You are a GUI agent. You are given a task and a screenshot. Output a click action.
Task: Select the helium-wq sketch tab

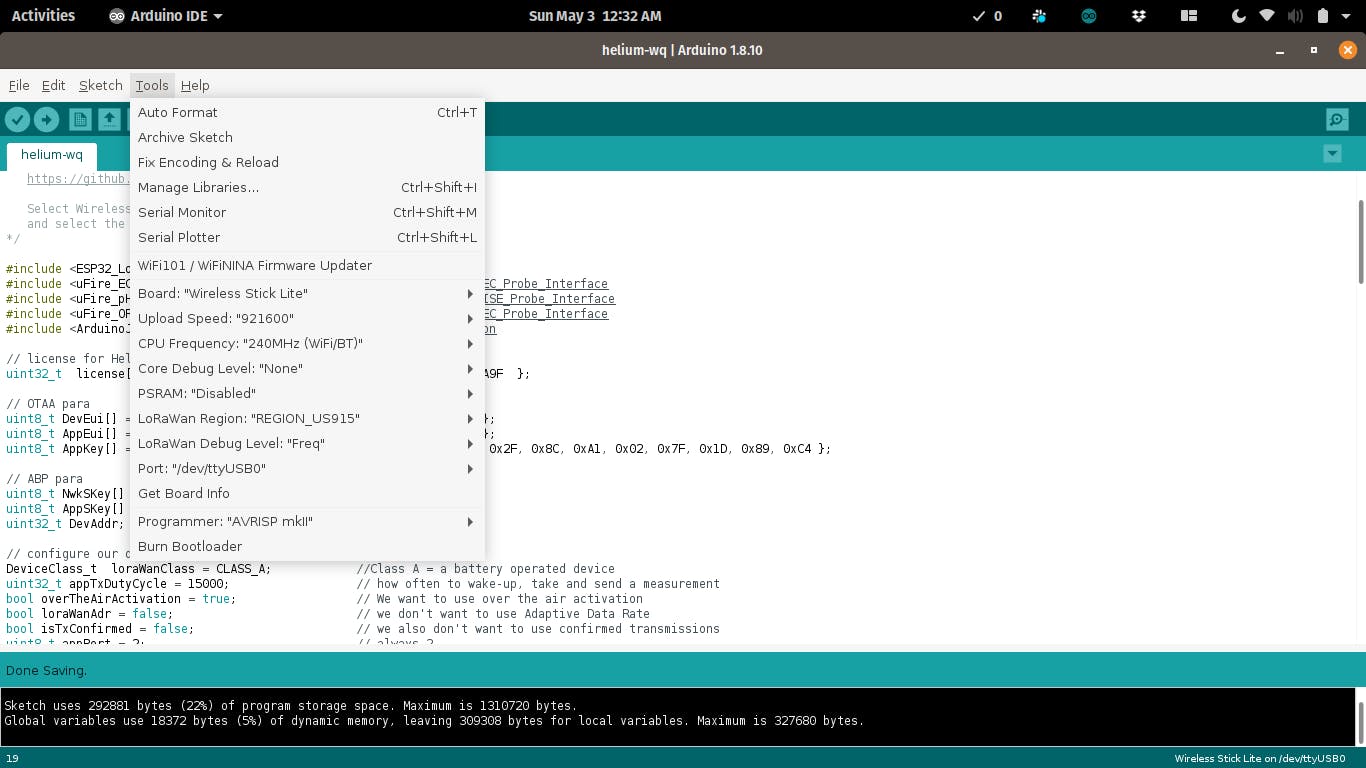tap(52, 155)
